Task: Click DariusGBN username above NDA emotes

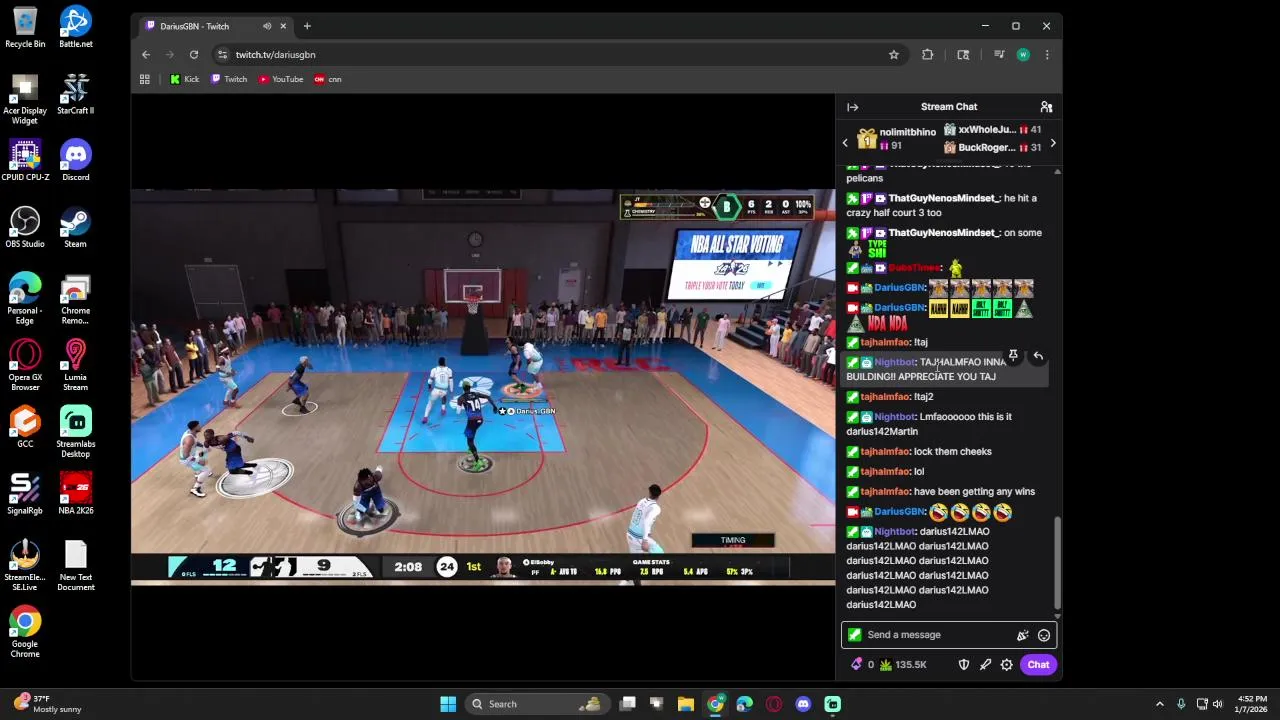Action: coord(899,308)
